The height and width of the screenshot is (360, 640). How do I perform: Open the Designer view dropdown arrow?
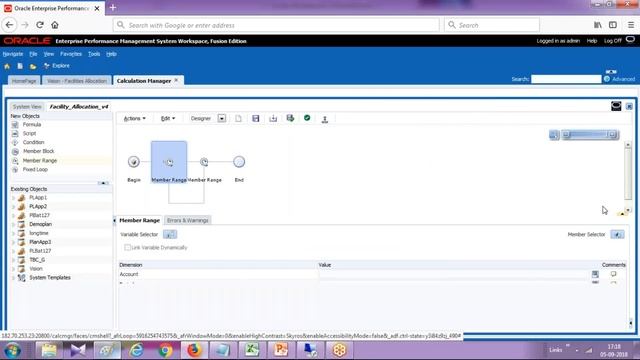pyautogui.click(x=222, y=118)
